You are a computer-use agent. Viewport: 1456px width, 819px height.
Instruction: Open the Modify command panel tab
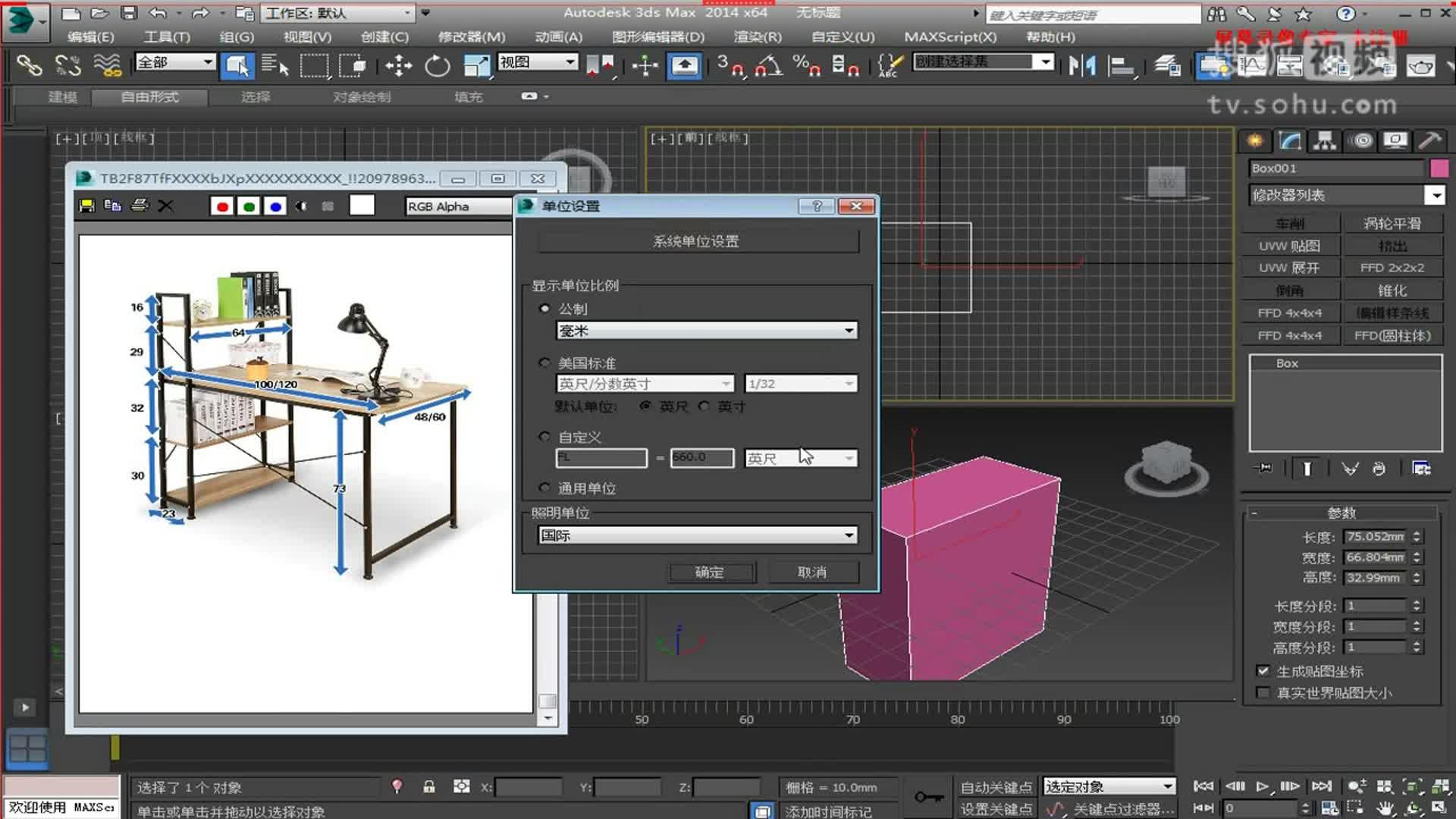[1290, 140]
